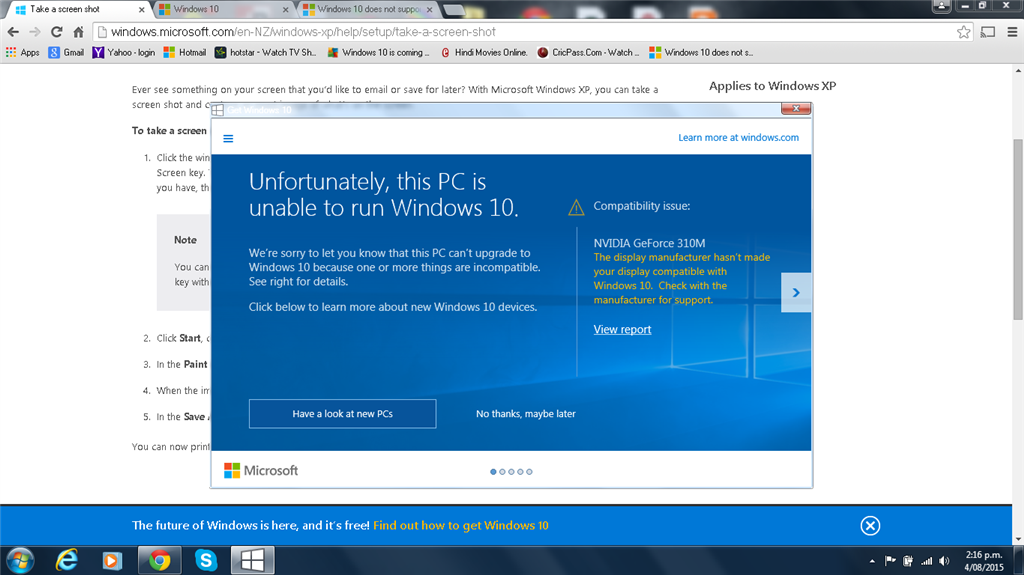Choose No thanks, maybe later
Viewport: 1024px width, 575px height.
[x=526, y=414]
